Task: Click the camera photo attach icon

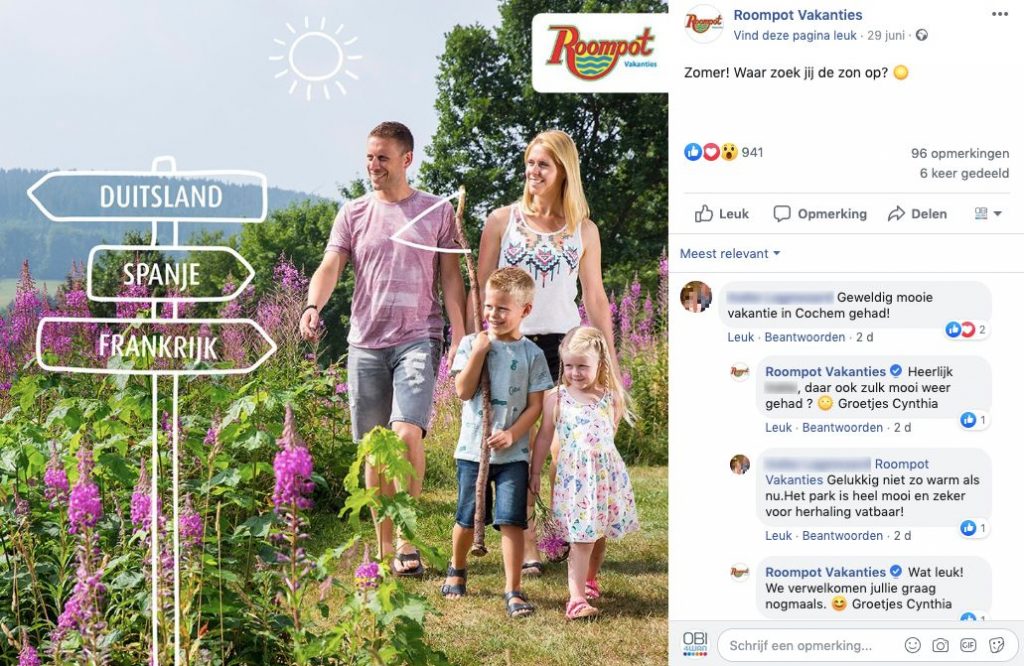Action: [x=940, y=645]
